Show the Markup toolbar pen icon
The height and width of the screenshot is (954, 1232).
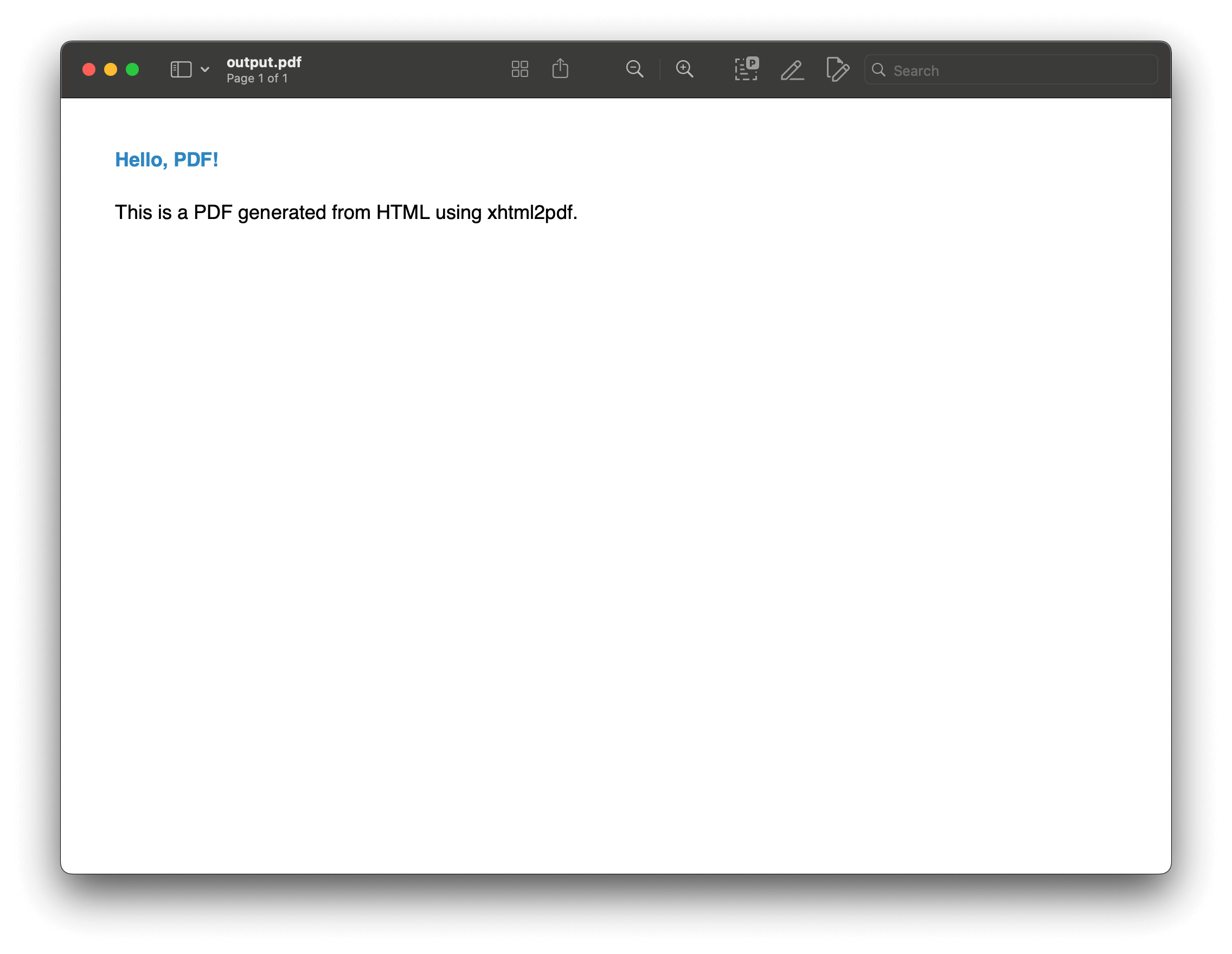(x=793, y=70)
